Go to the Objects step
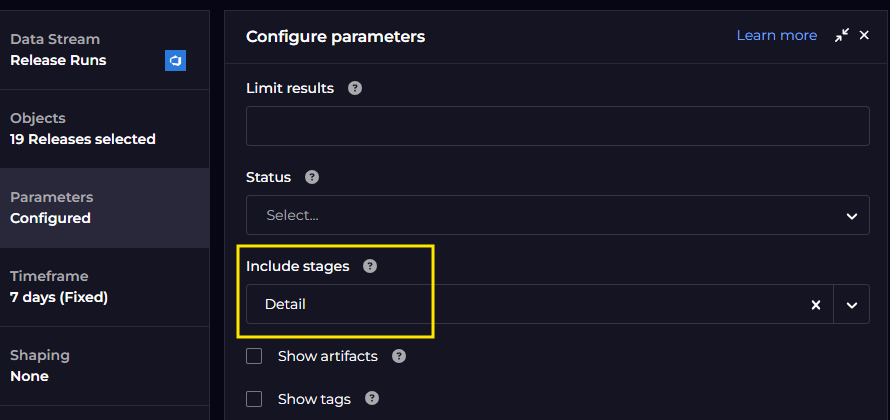 [x=104, y=129]
